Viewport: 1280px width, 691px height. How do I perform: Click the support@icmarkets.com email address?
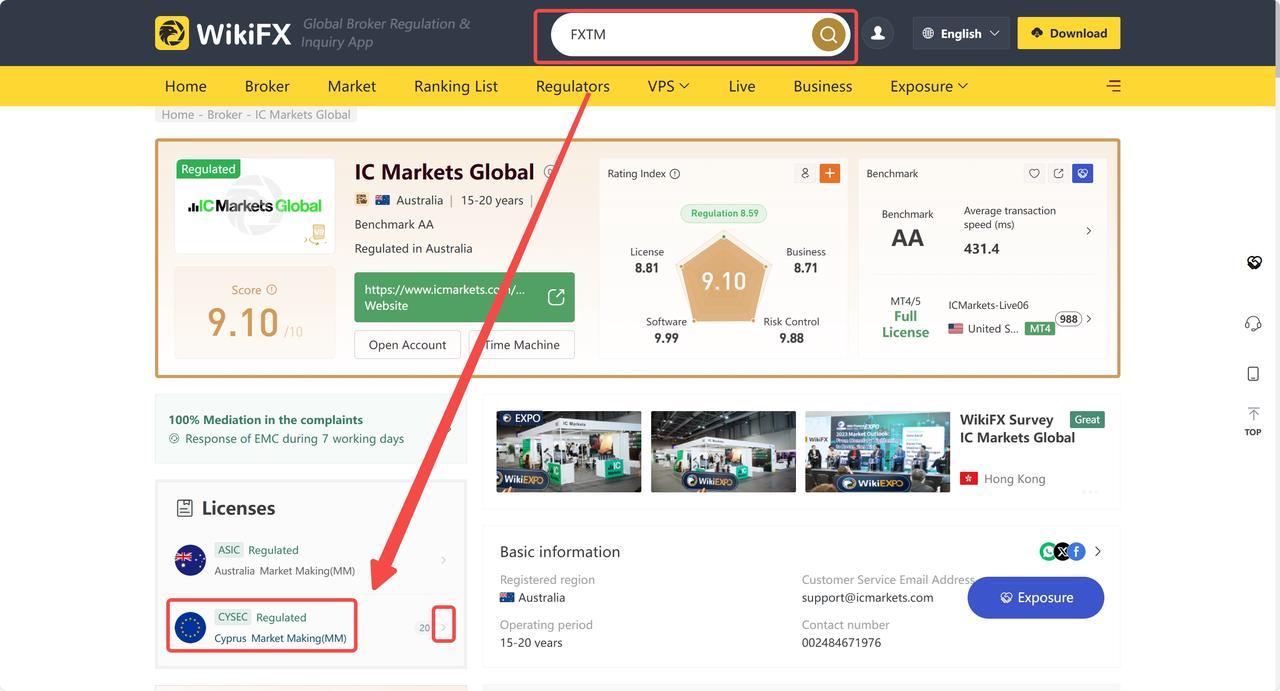point(867,597)
